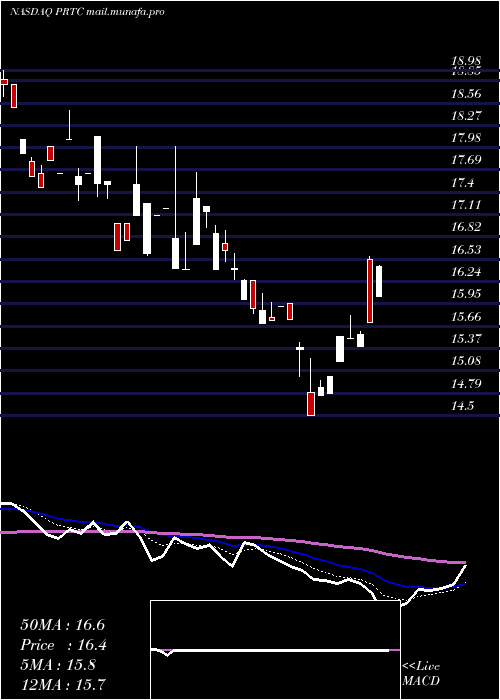Select the 15.37 price axis label
The height and width of the screenshot is (700, 500).
point(467,338)
